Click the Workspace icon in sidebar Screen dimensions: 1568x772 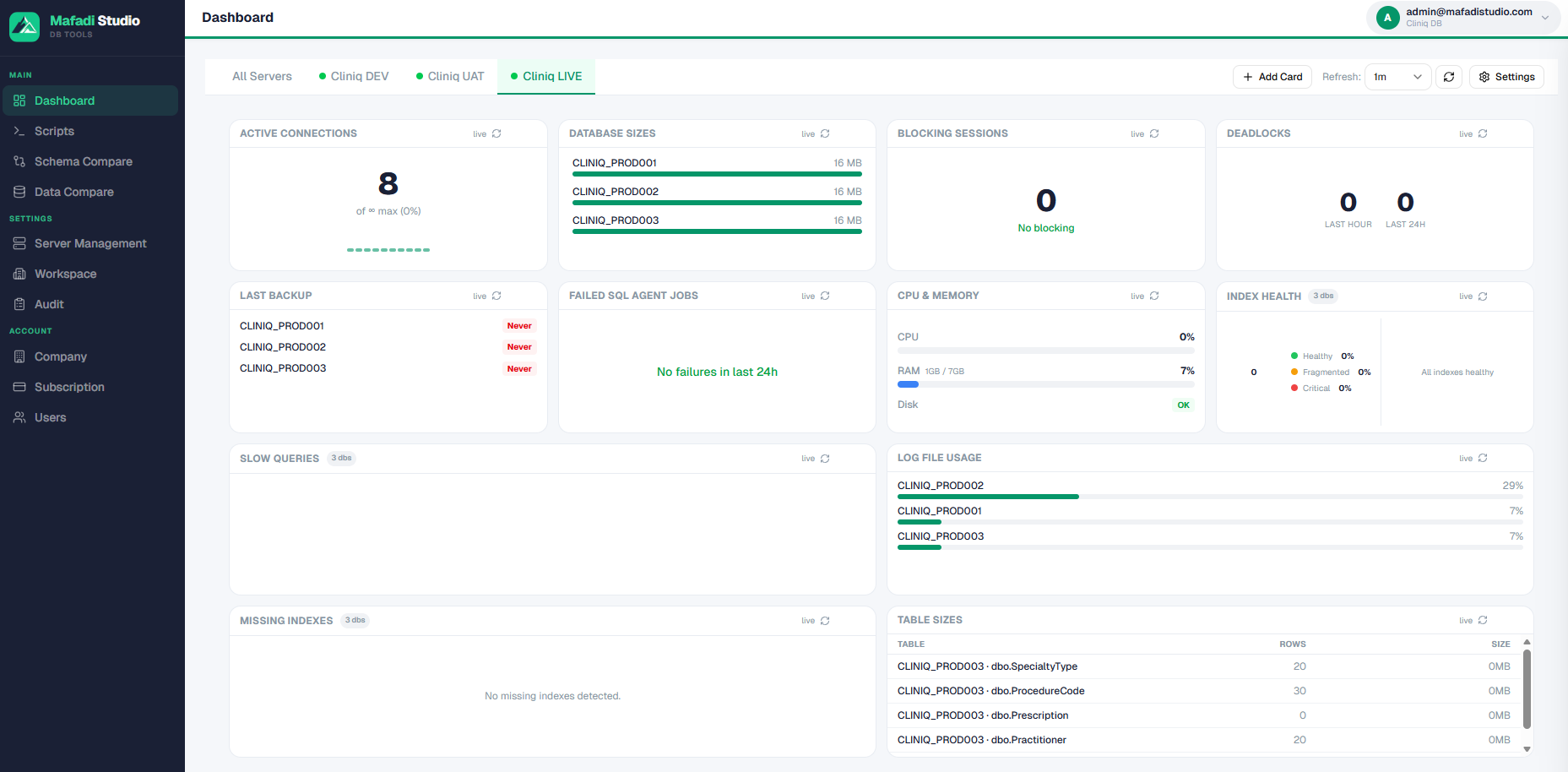[19, 274]
